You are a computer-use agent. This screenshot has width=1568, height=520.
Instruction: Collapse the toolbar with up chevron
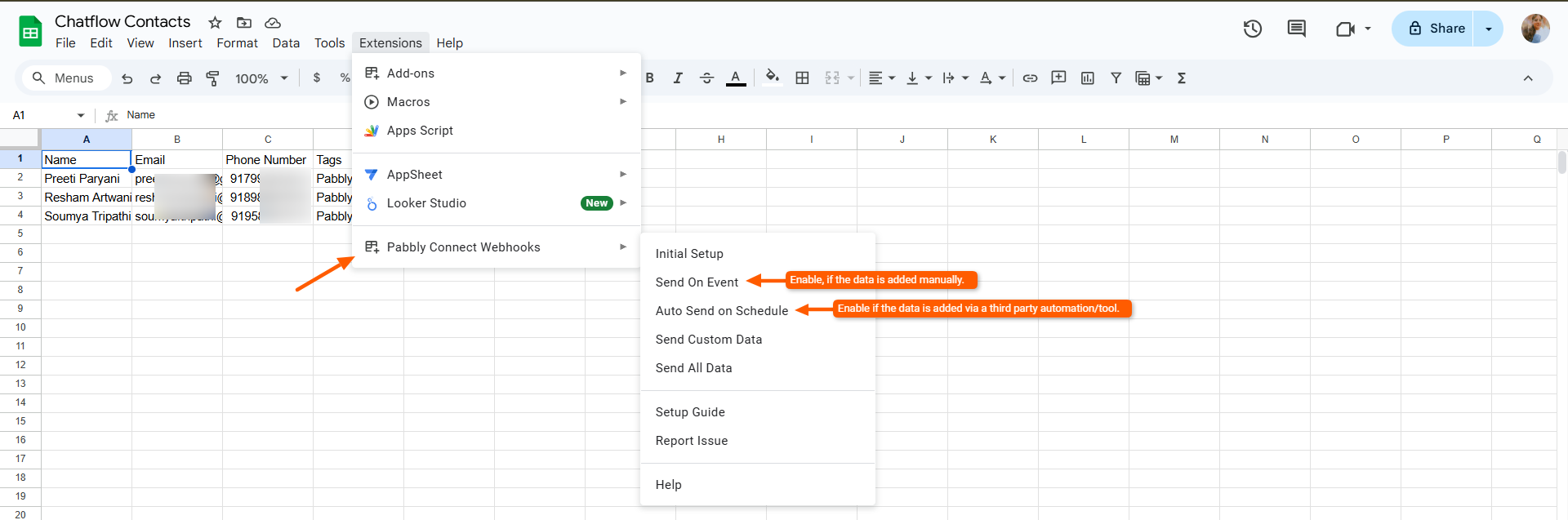[1528, 78]
